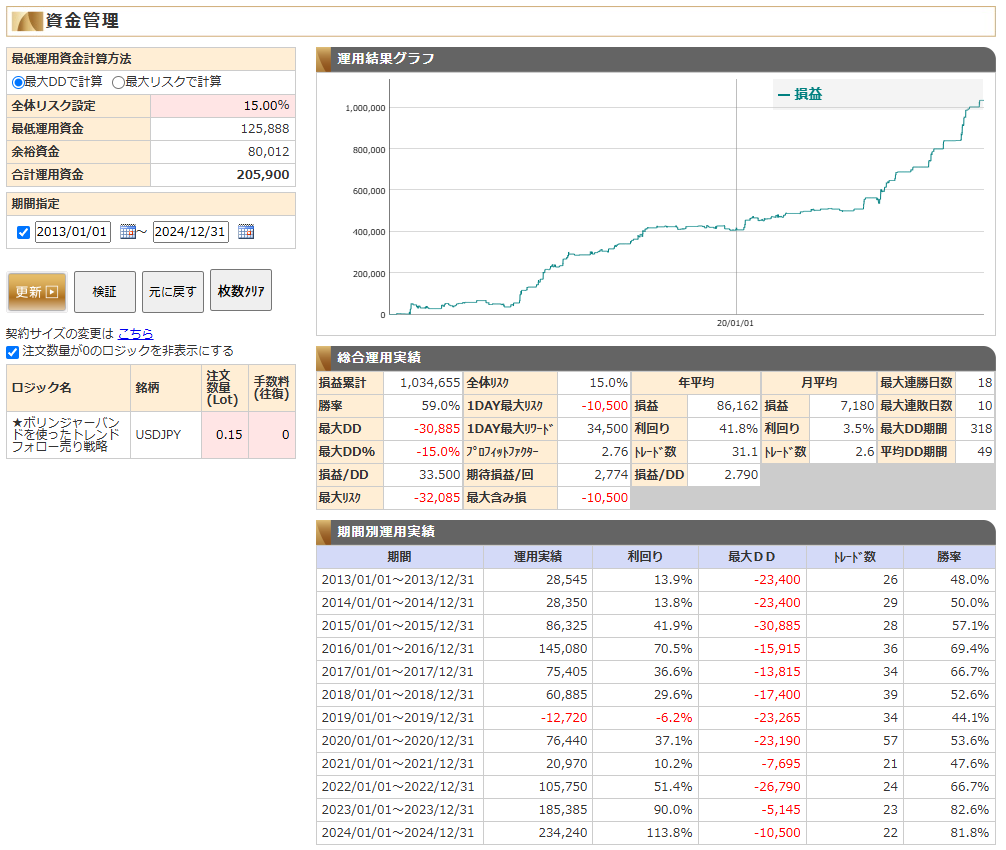The height and width of the screenshot is (850, 1006).
Task: Select the 2024/01/01～2024/12/31 period row
Action: [656, 833]
